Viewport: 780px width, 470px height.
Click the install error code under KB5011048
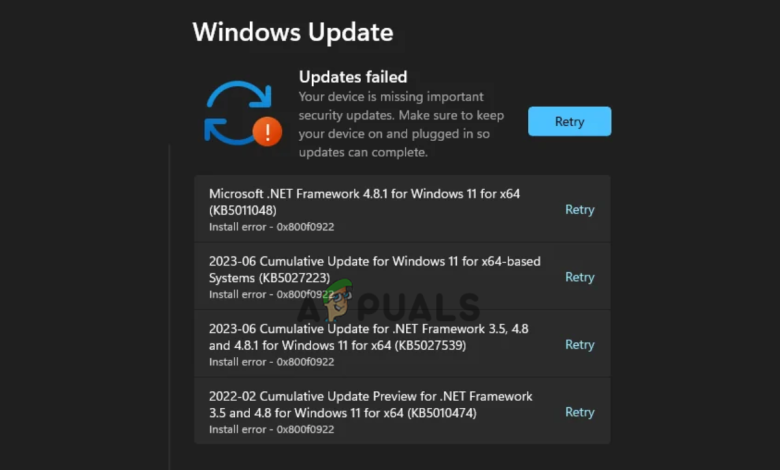click(x=272, y=227)
